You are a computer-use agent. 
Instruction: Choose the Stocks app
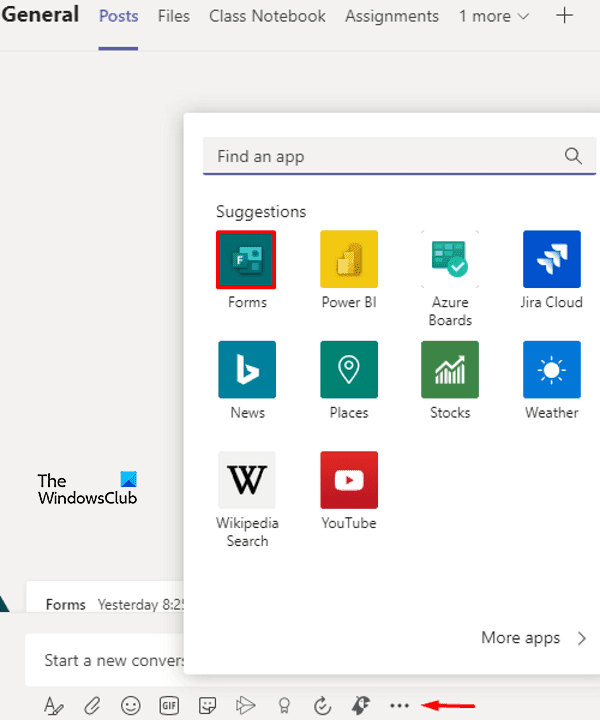(450, 370)
